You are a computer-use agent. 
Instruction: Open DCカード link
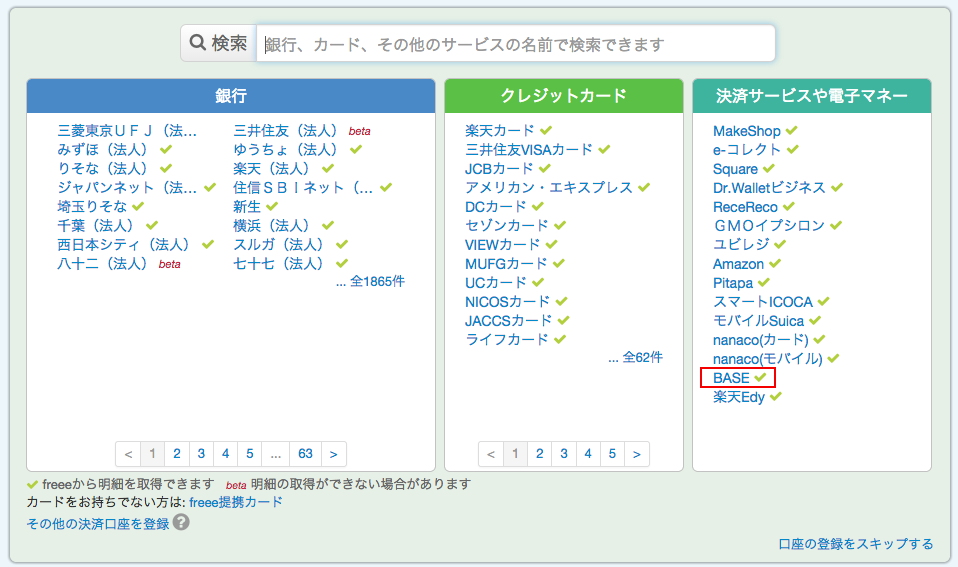pyautogui.click(x=495, y=207)
